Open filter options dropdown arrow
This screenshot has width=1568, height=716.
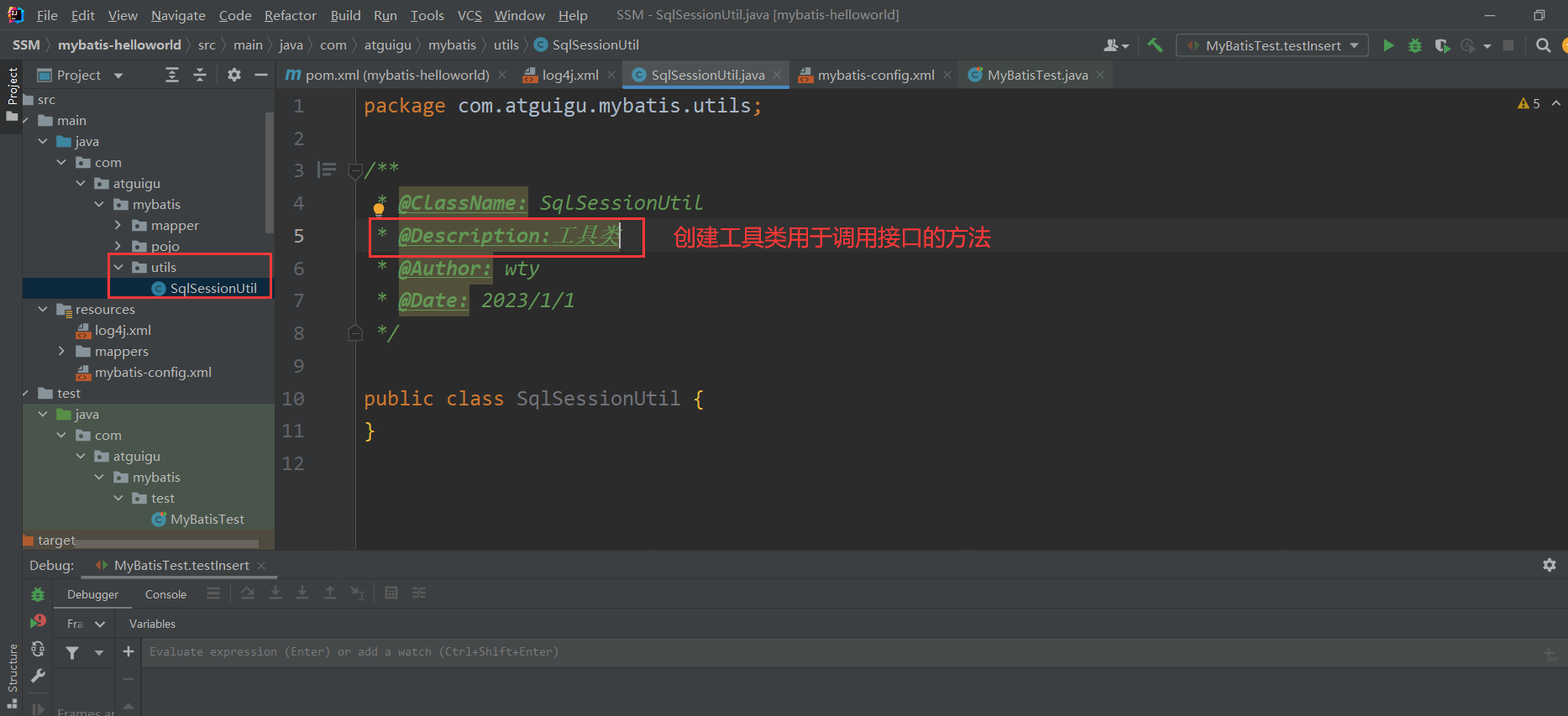[x=99, y=652]
